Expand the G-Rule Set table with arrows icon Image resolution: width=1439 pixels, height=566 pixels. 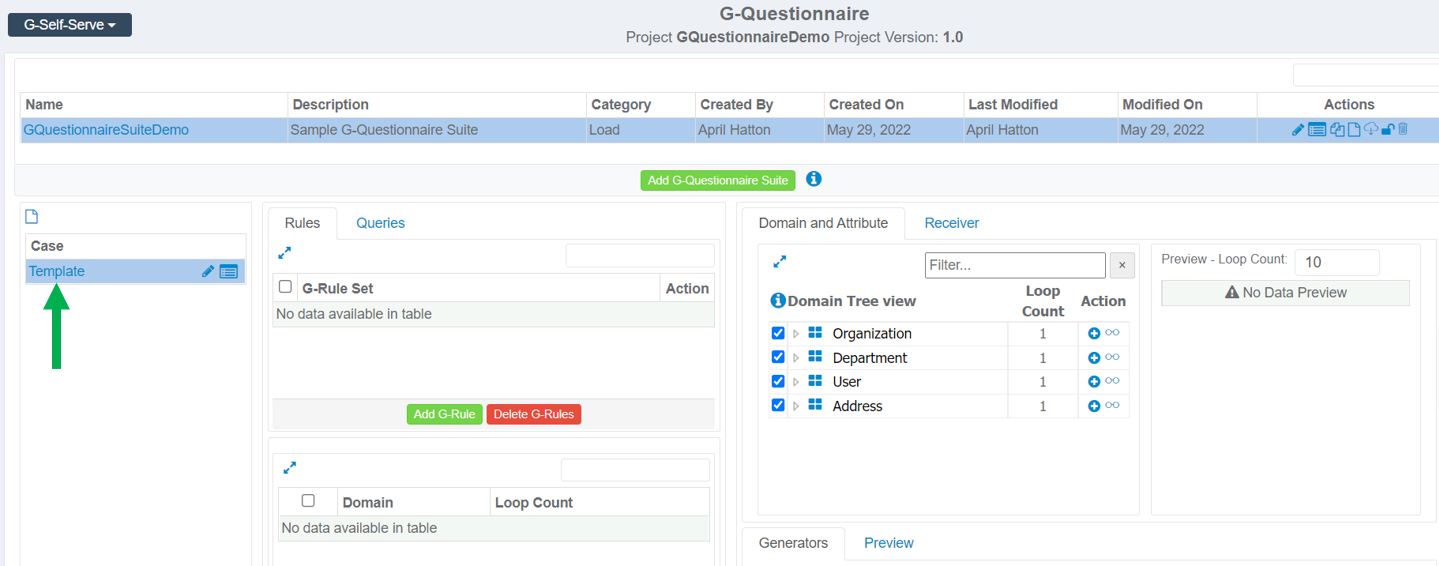(x=285, y=253)
